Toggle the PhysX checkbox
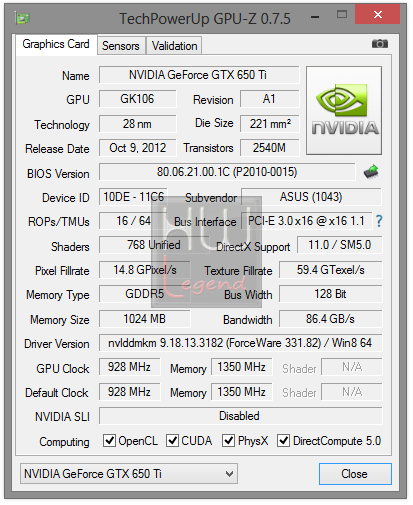This screenshot has height=505, width=413. [x=228, y=440]
